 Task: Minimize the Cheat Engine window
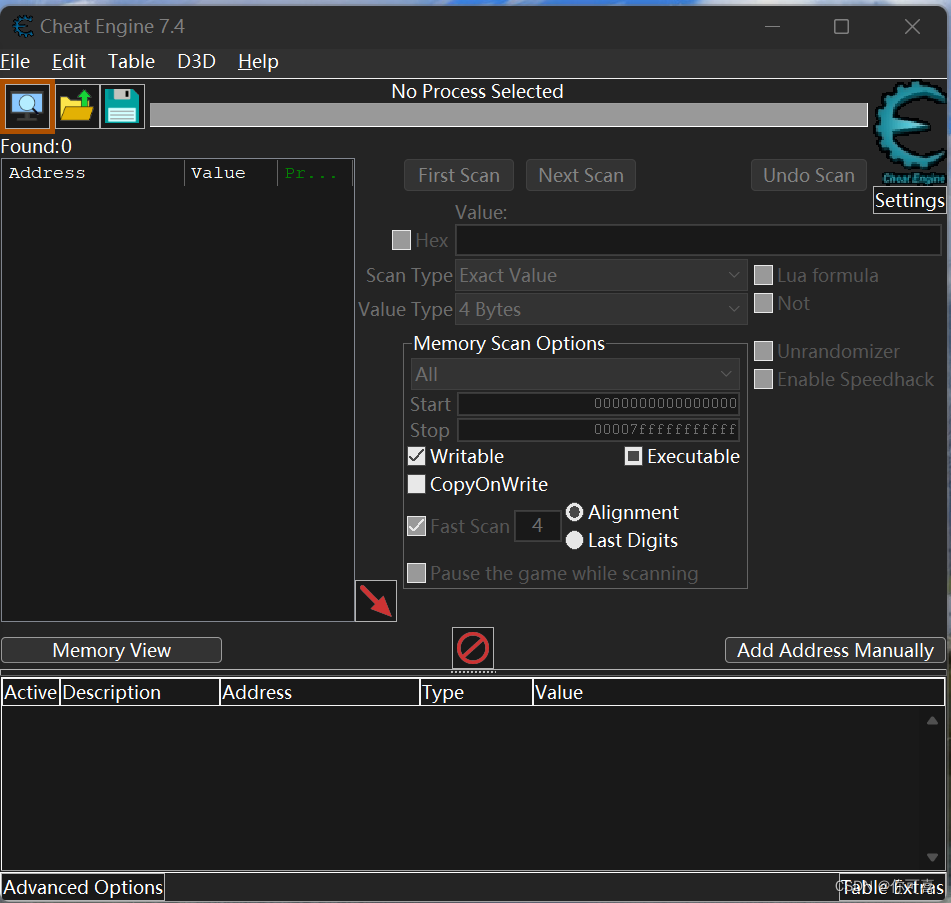(772, 27)
